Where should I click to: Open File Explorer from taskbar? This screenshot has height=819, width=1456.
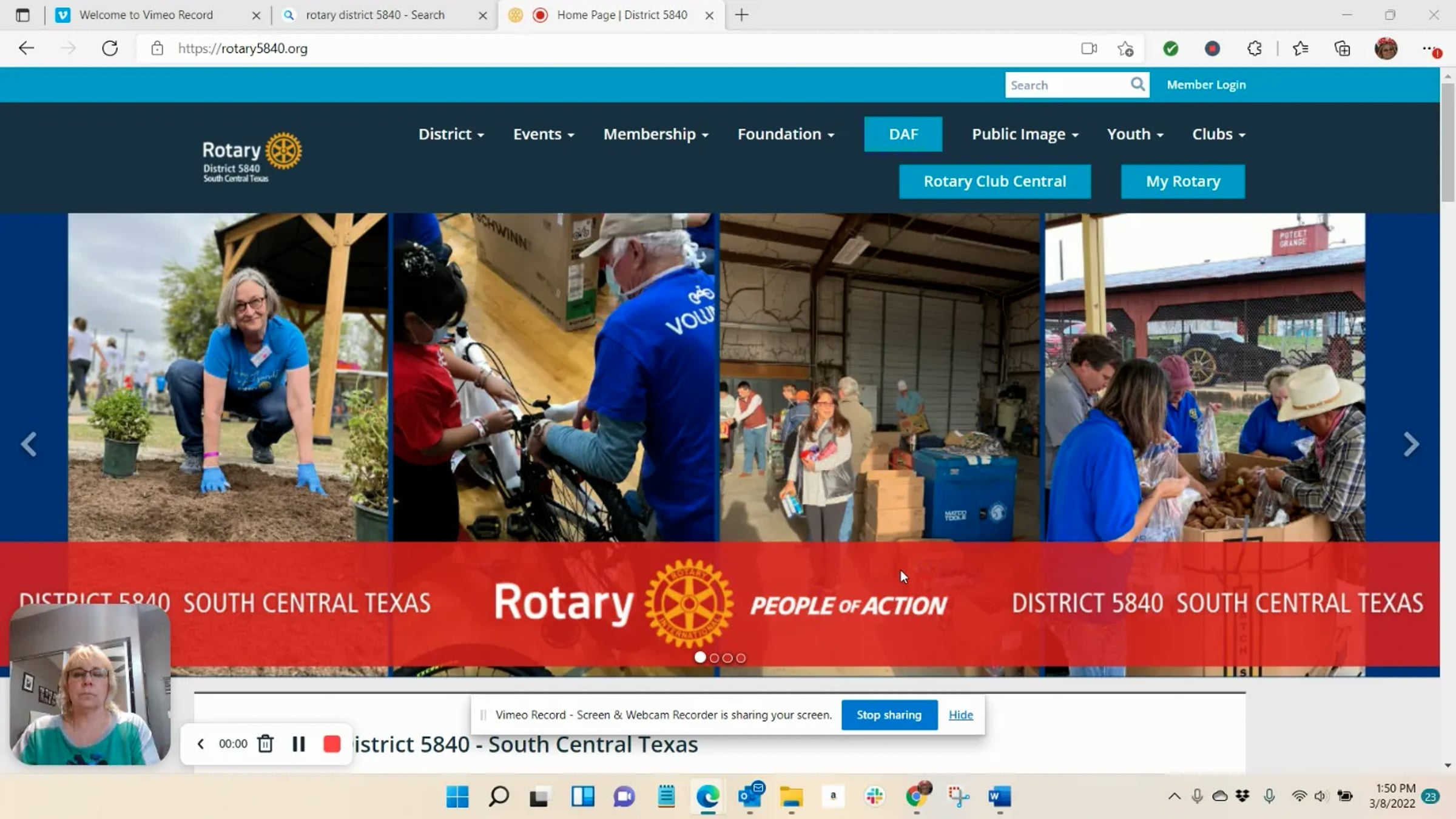click(x=791, y=797)
